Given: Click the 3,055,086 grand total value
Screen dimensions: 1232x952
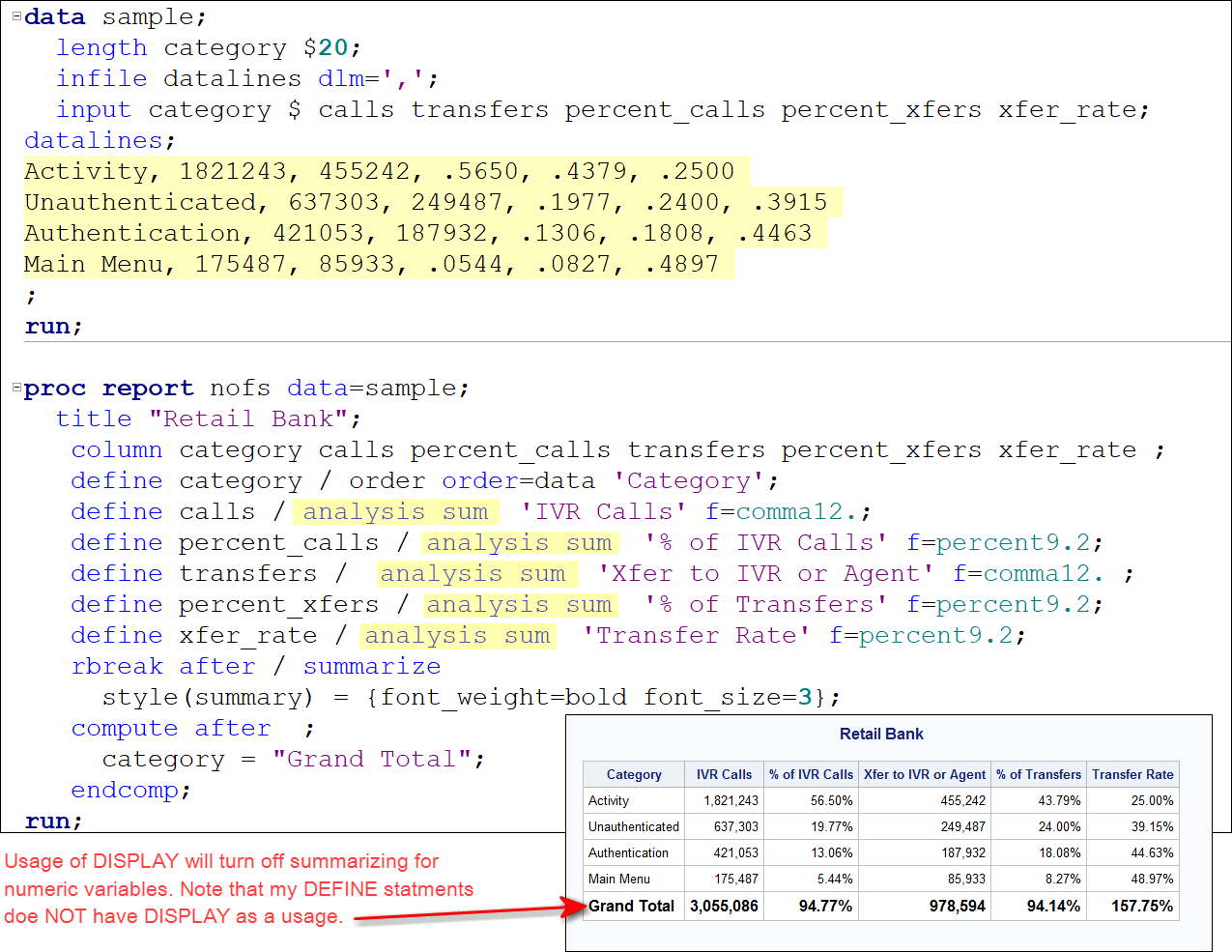Looking at the screenshot, I should (x=724, y=906).
